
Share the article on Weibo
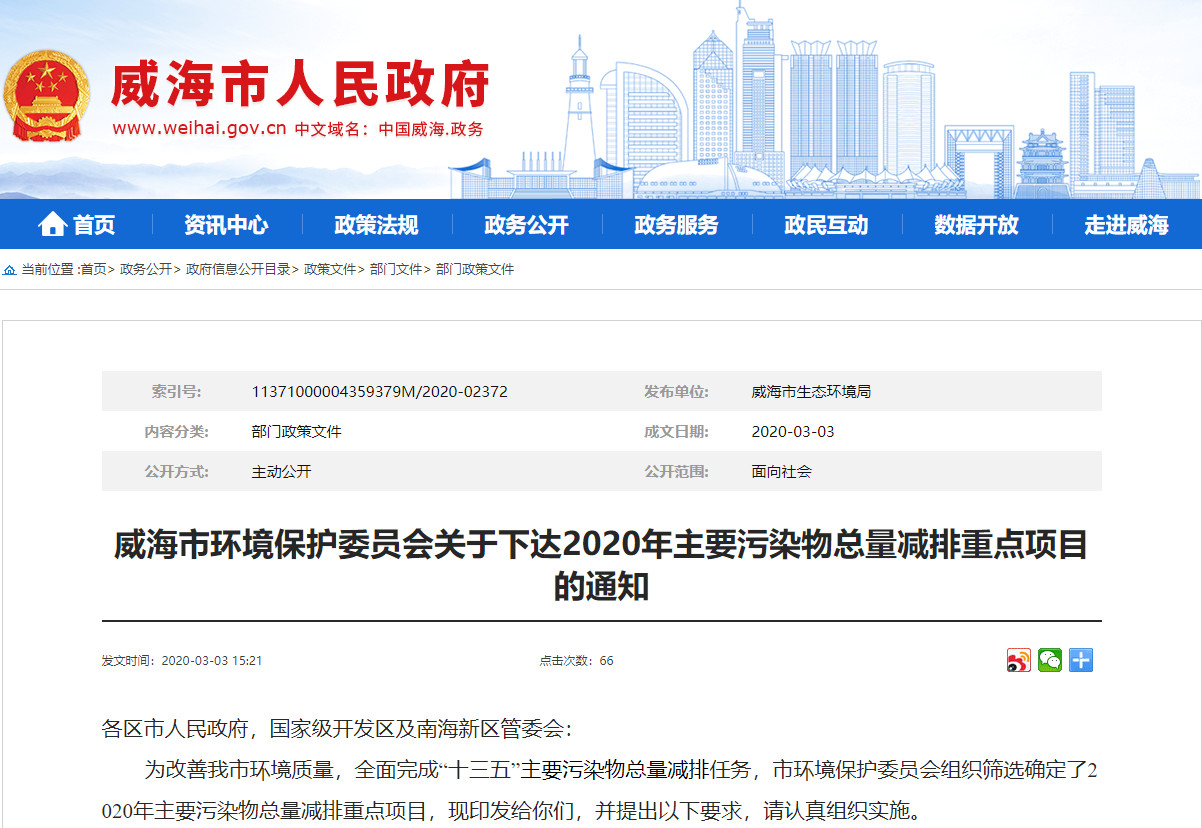1018,660
